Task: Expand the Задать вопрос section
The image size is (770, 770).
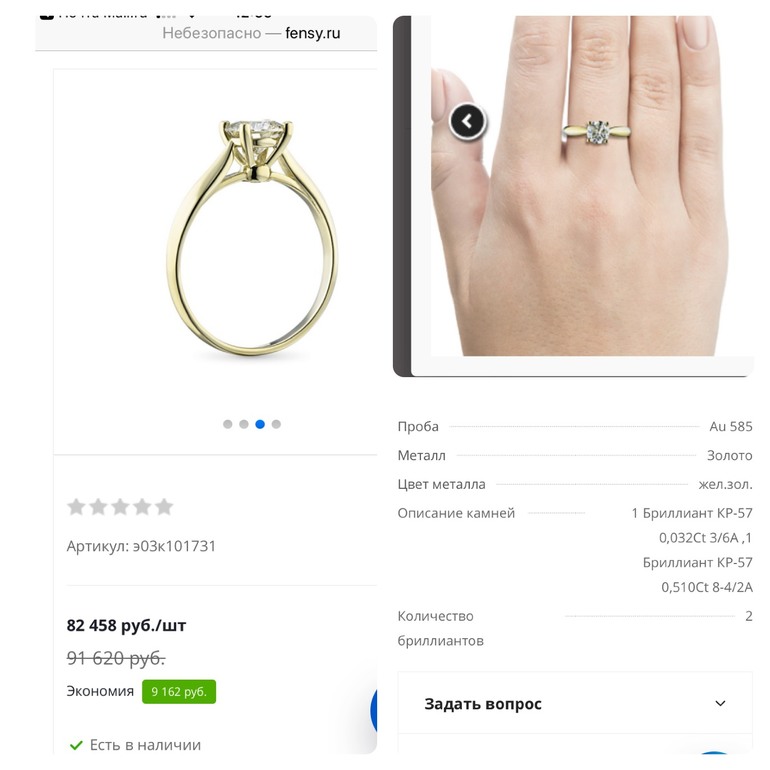Action: [x=575, y=703]
